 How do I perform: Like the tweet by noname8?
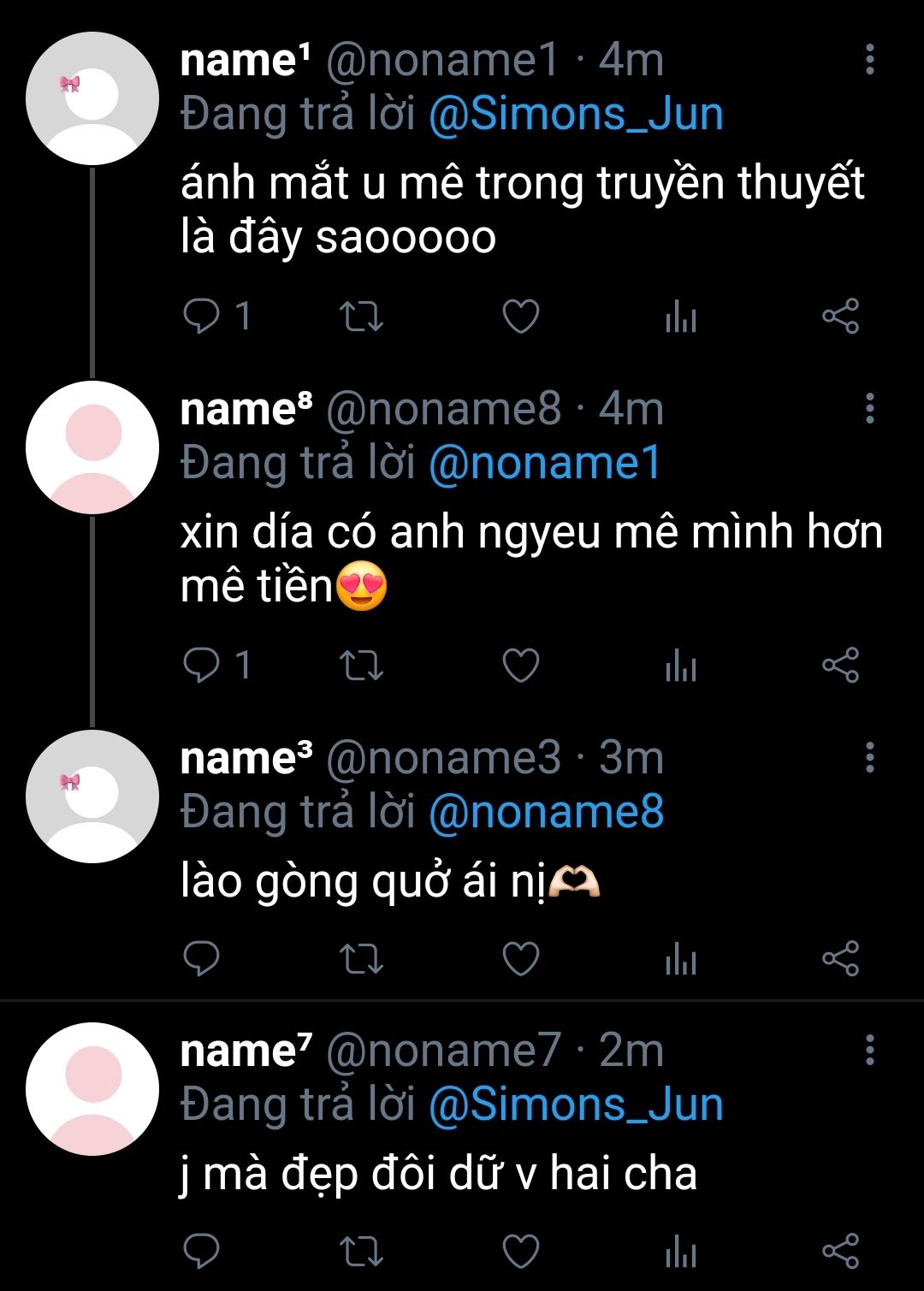pyautogui.click(x=520, y=666)
